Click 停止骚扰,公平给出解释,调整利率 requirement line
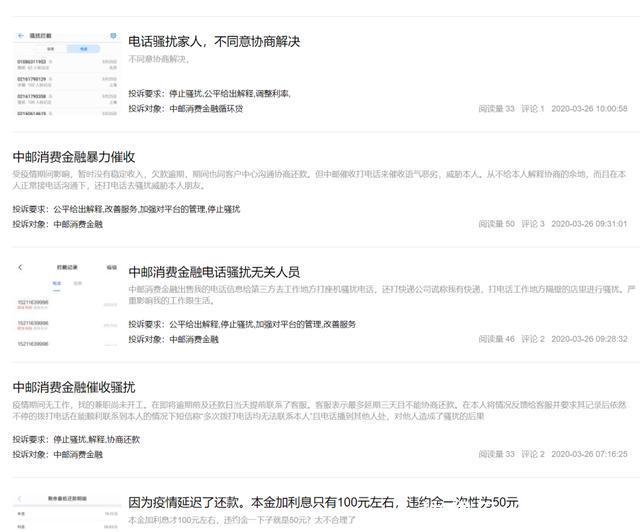This screenshot has width=640, height=532. pos(209,93)
